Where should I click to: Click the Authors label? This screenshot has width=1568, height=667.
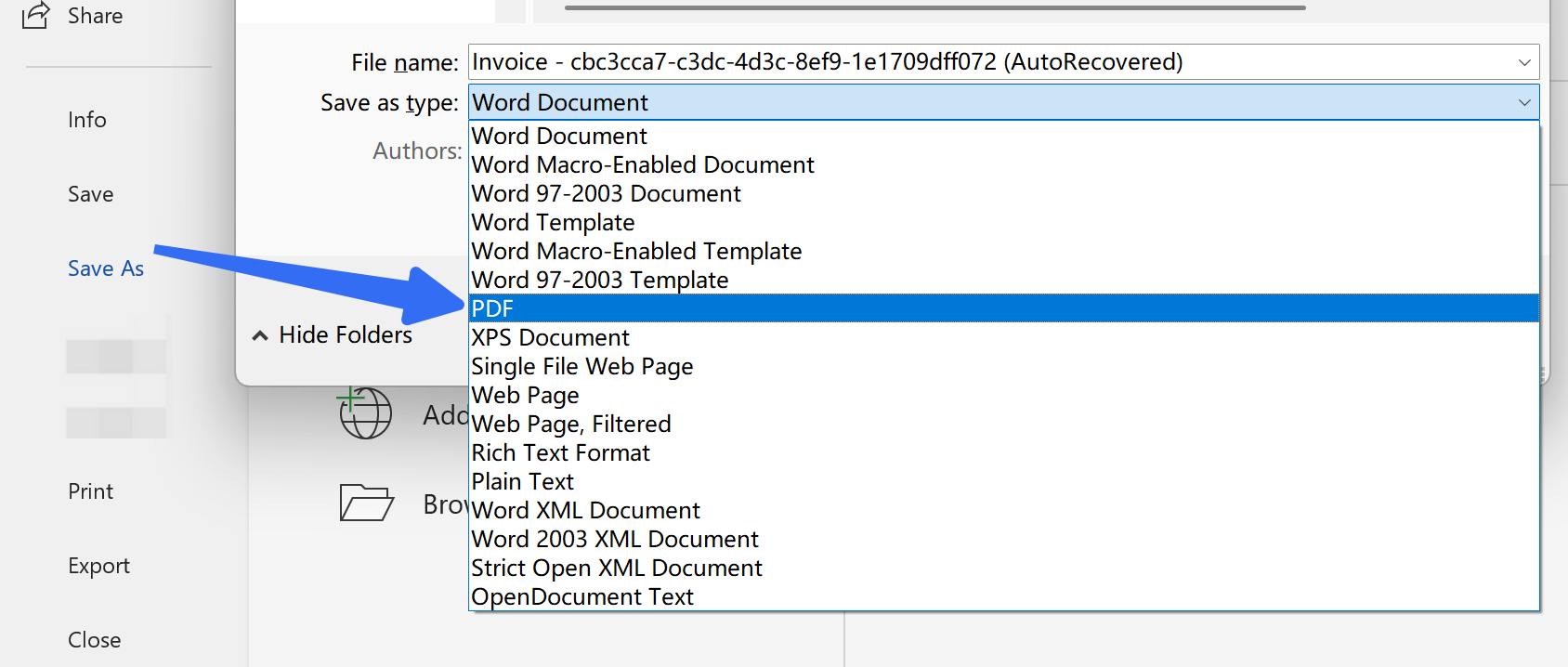pos(417,150)
